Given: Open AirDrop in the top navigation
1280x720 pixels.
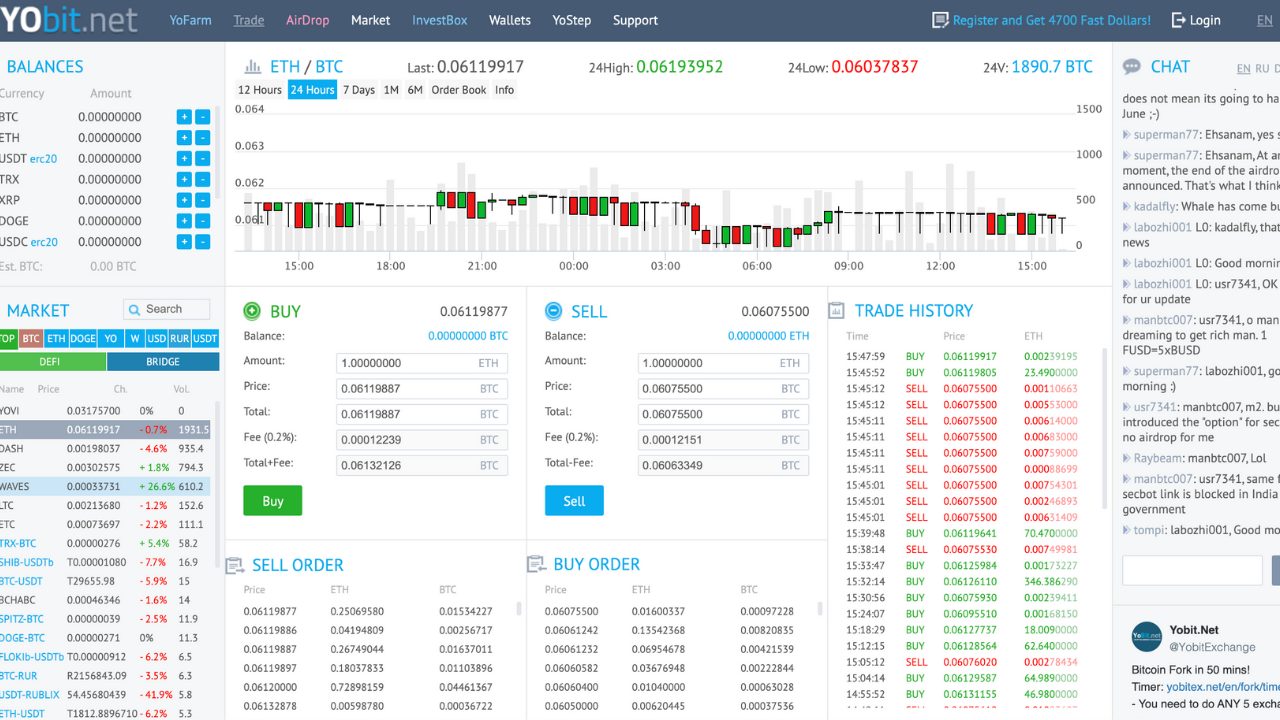Looking at the screenshot, I should [307, 20].
